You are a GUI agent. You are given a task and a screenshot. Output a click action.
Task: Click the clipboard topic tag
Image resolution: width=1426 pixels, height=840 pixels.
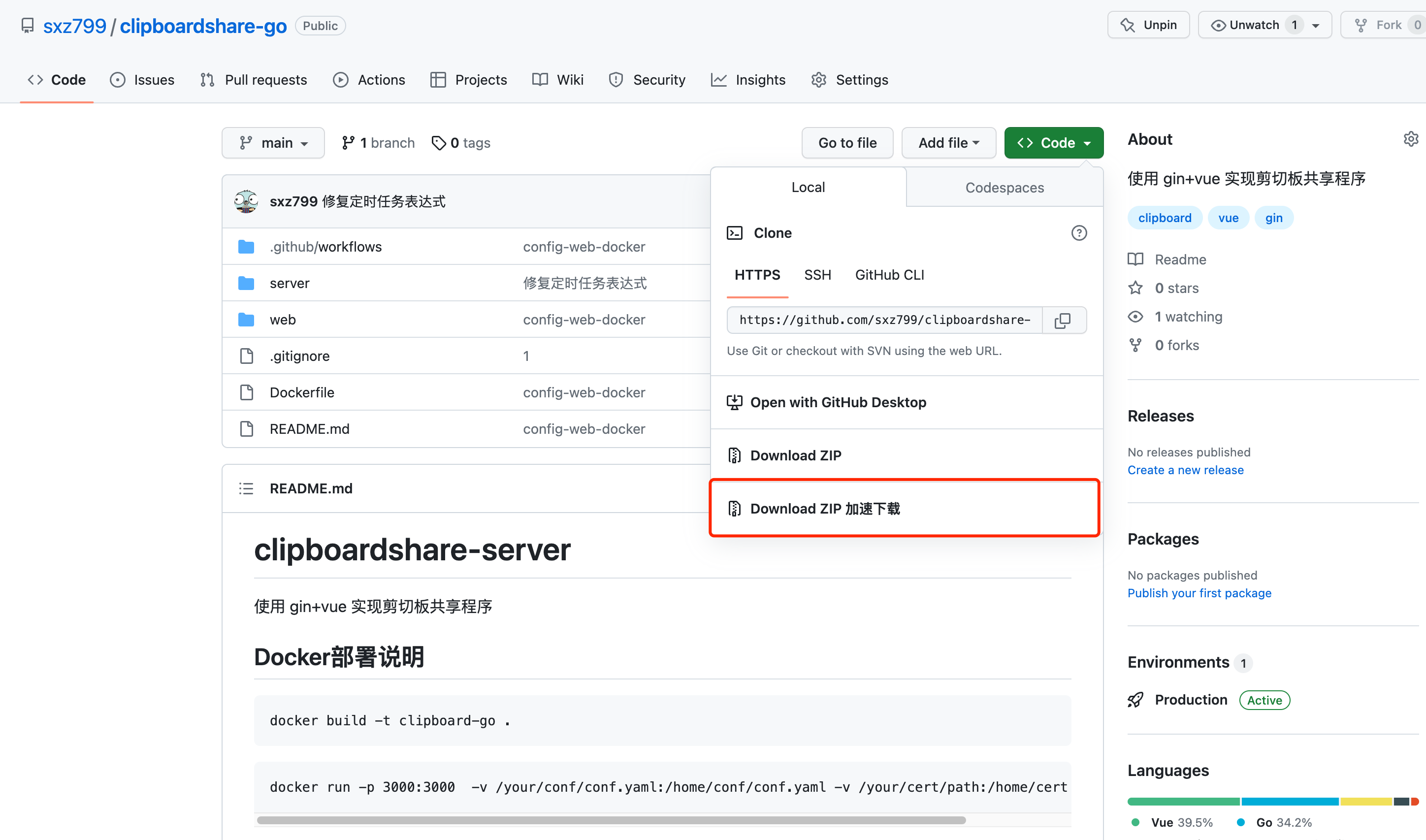[1165, 218]
